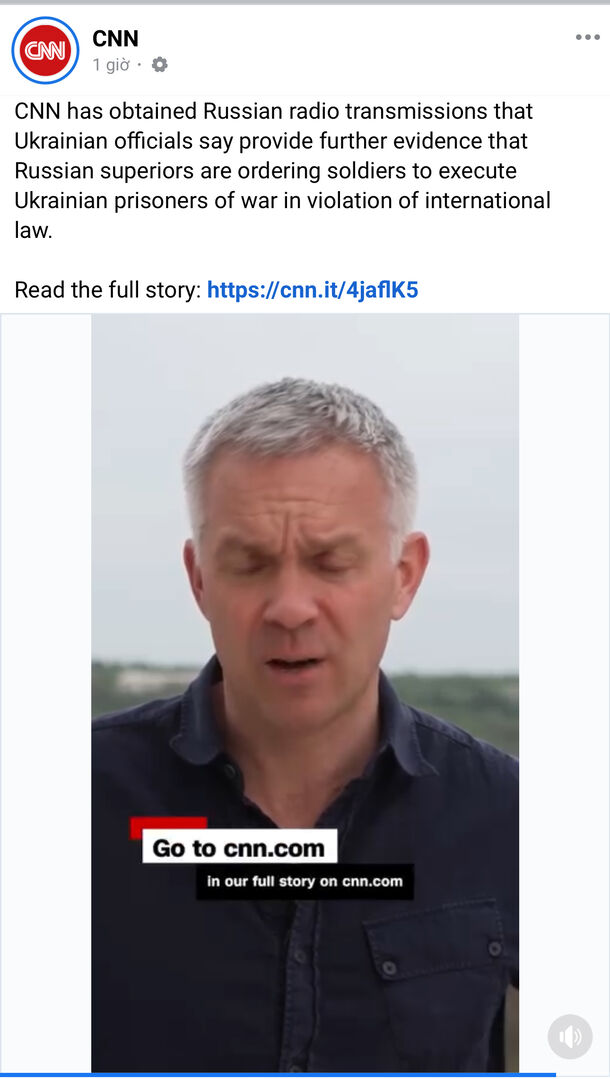Image resolution: width=610 pixels, height=1079 pixels.
Task: Click the gear audience icon beside timestamp
Action: click(x=159, y=65)
